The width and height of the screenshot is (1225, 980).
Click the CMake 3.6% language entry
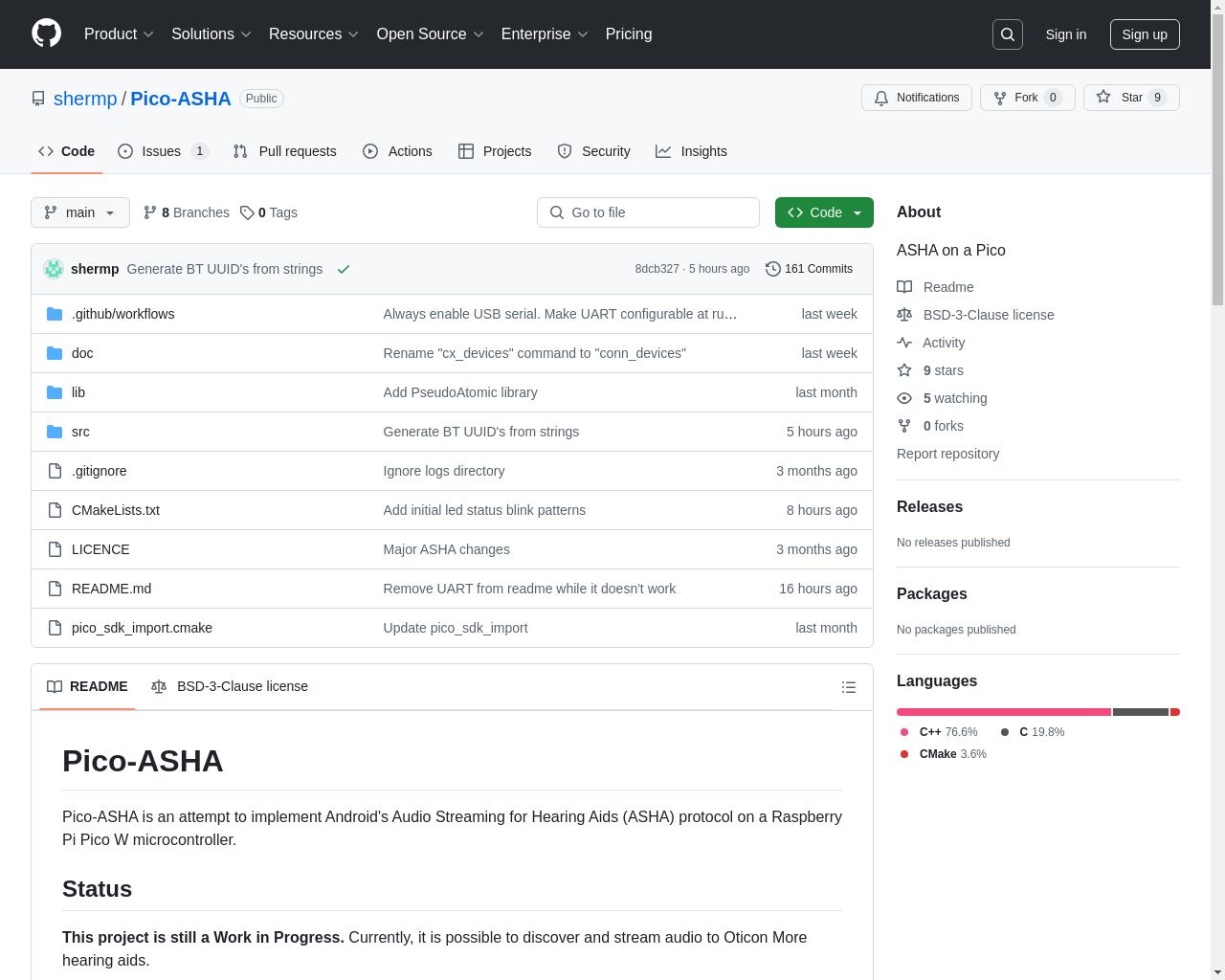point(944,754)
